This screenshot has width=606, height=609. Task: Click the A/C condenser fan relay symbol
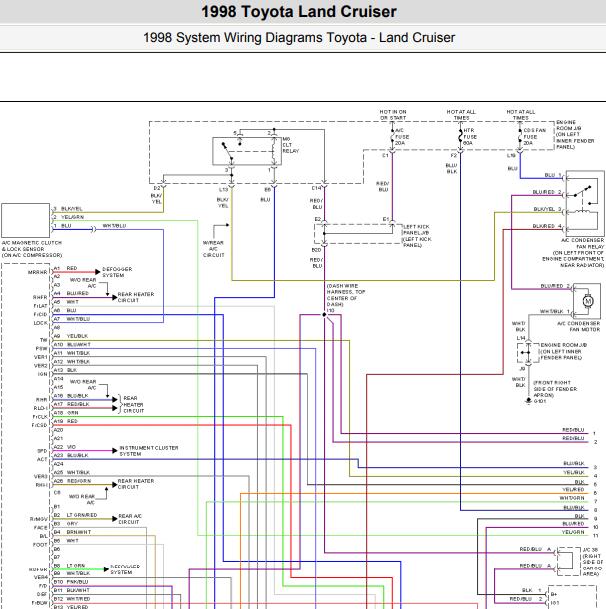click(x=585, y=203)
